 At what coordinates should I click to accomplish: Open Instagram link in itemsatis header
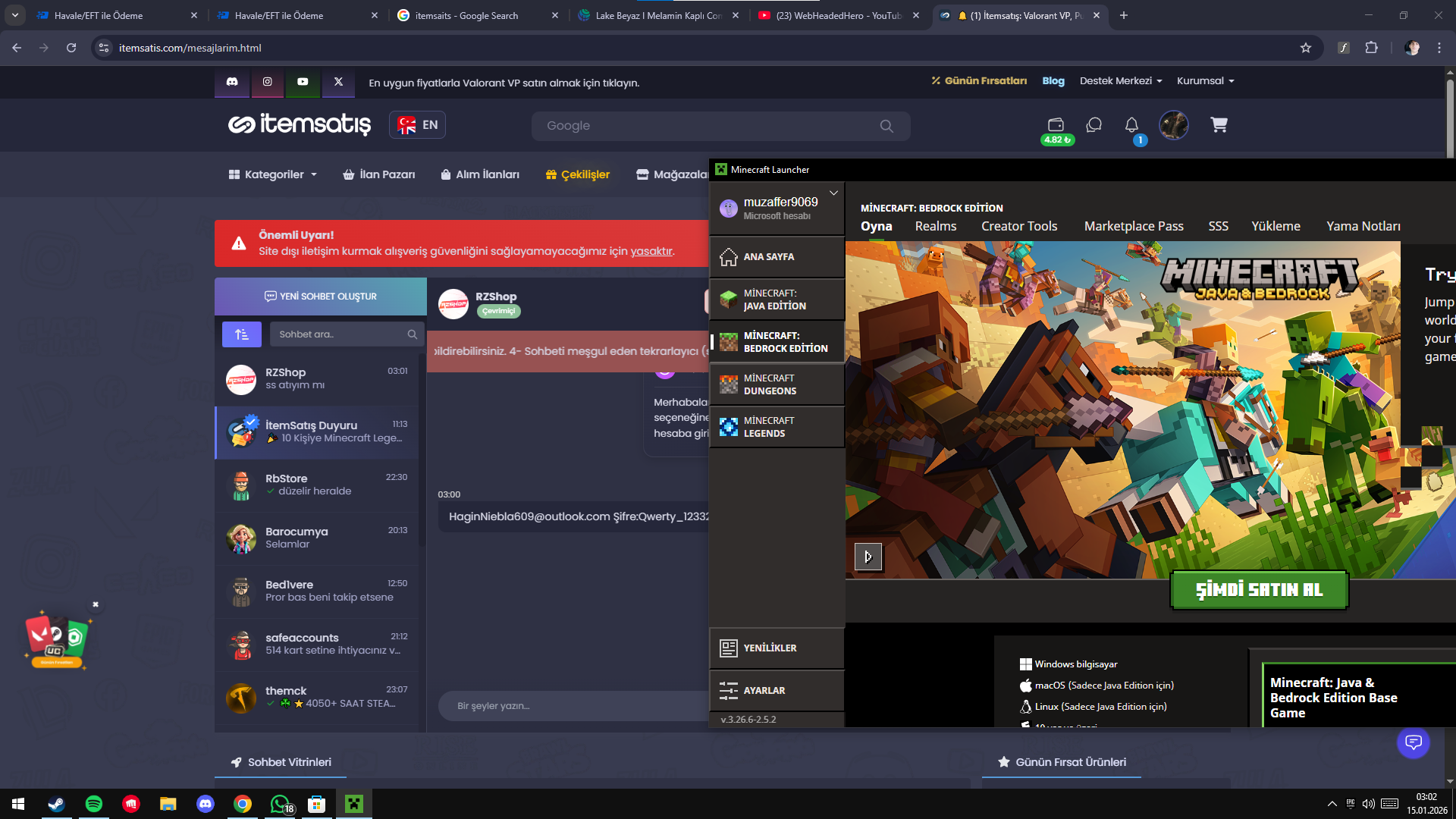268,82
